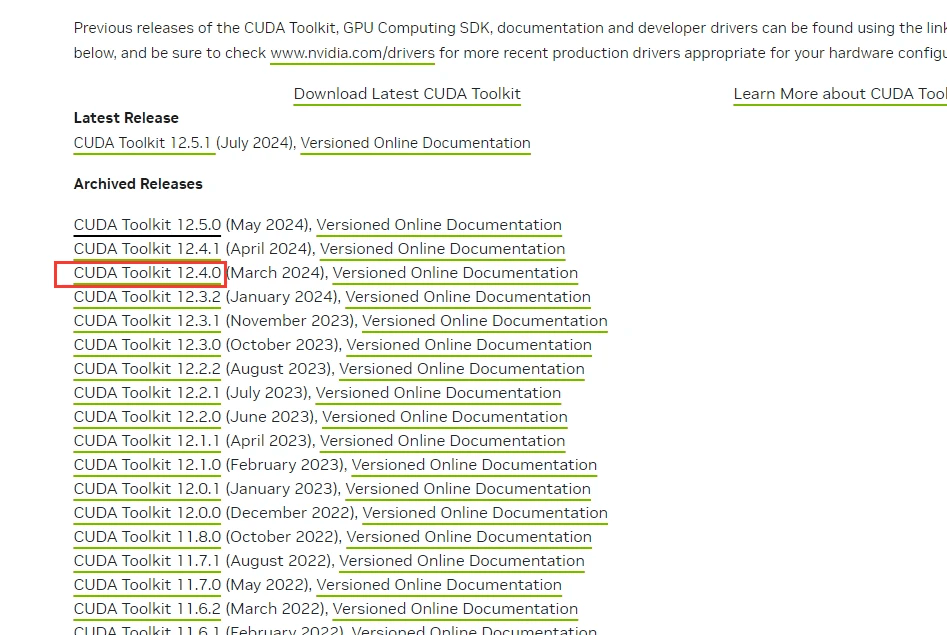Open CUDA Toolkit 12.3.1 link
This screenshot has width=947, height=635.
point(147,321)
